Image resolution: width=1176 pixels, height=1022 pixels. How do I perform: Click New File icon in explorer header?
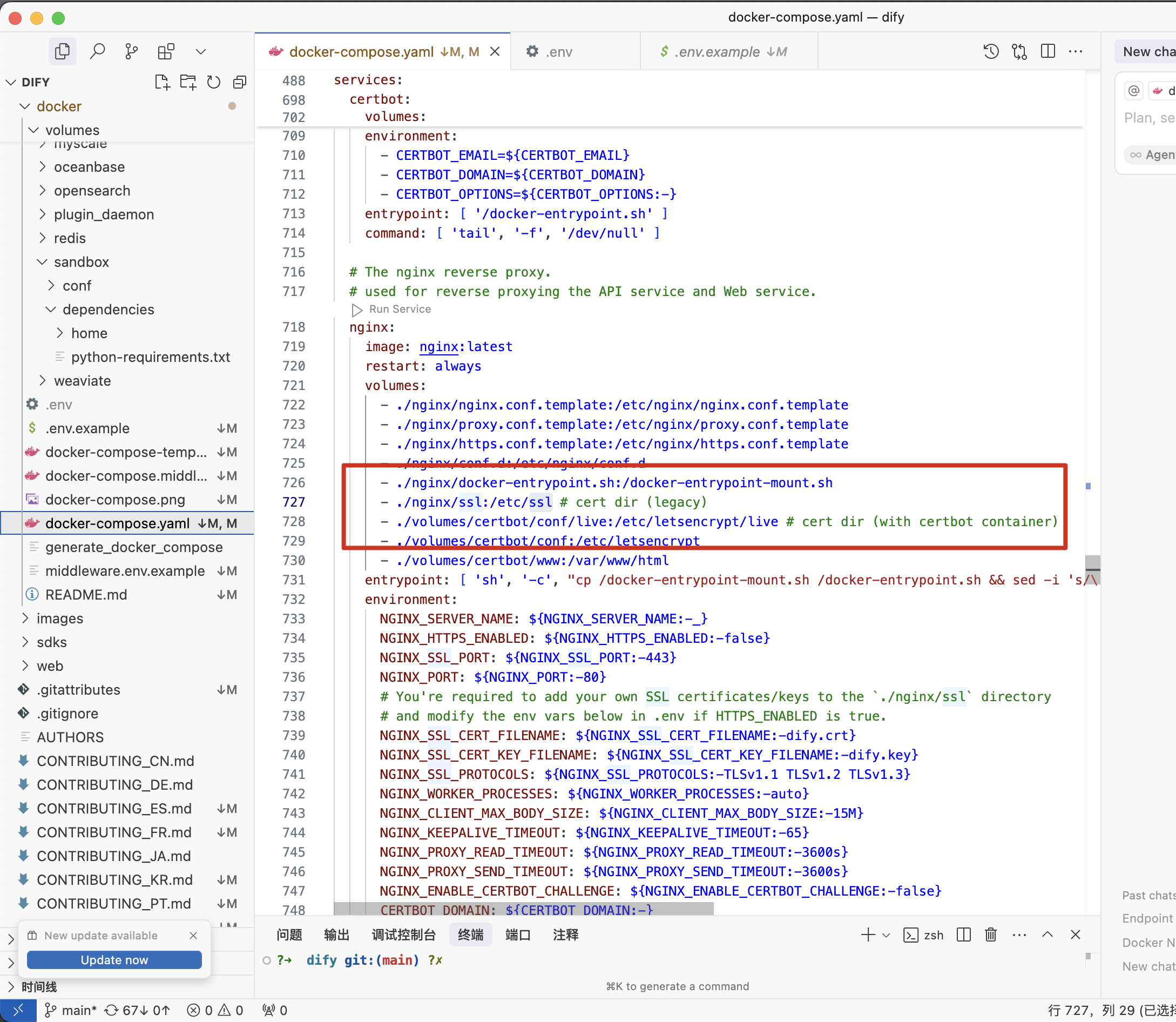pyautogui.click(x=162, y=82)
